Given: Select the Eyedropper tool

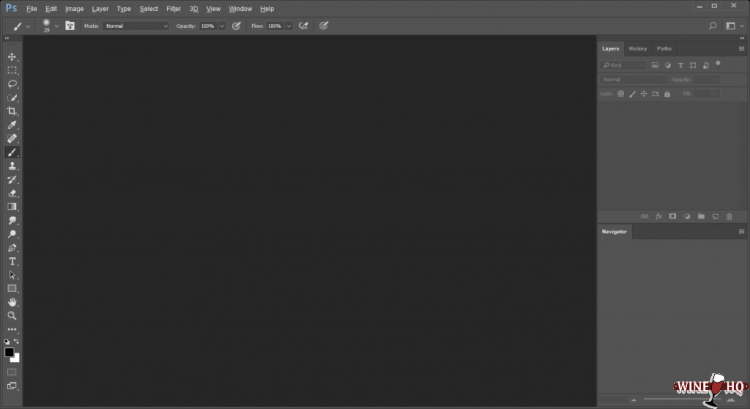Looking at the screenshot, I should tap(12, 125).
